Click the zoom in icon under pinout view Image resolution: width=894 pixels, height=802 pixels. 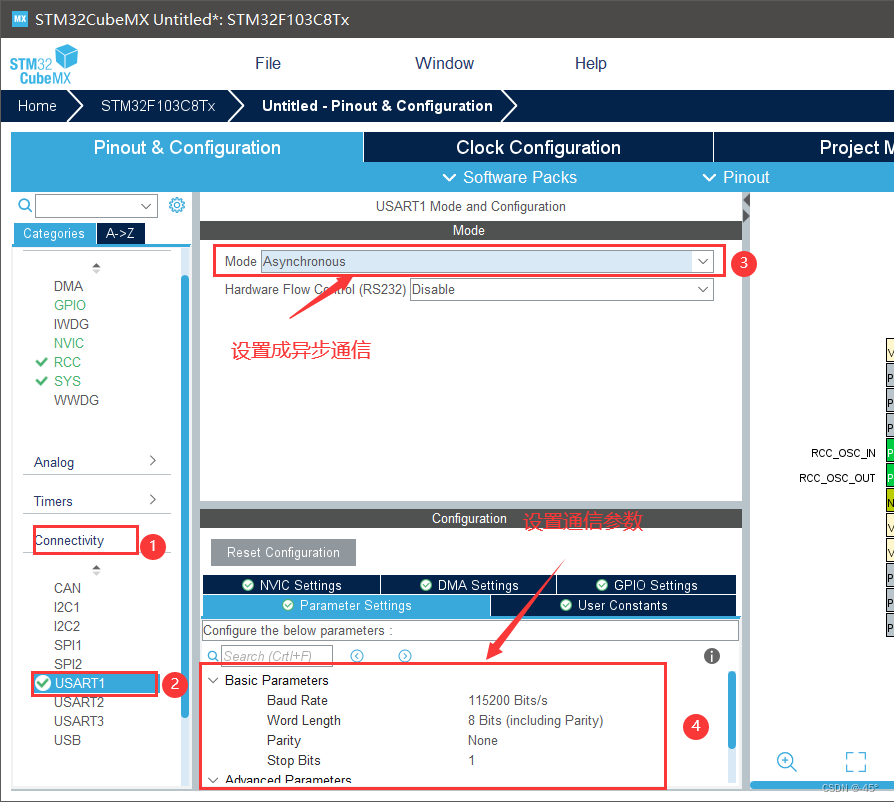click(x=786, y=762)
